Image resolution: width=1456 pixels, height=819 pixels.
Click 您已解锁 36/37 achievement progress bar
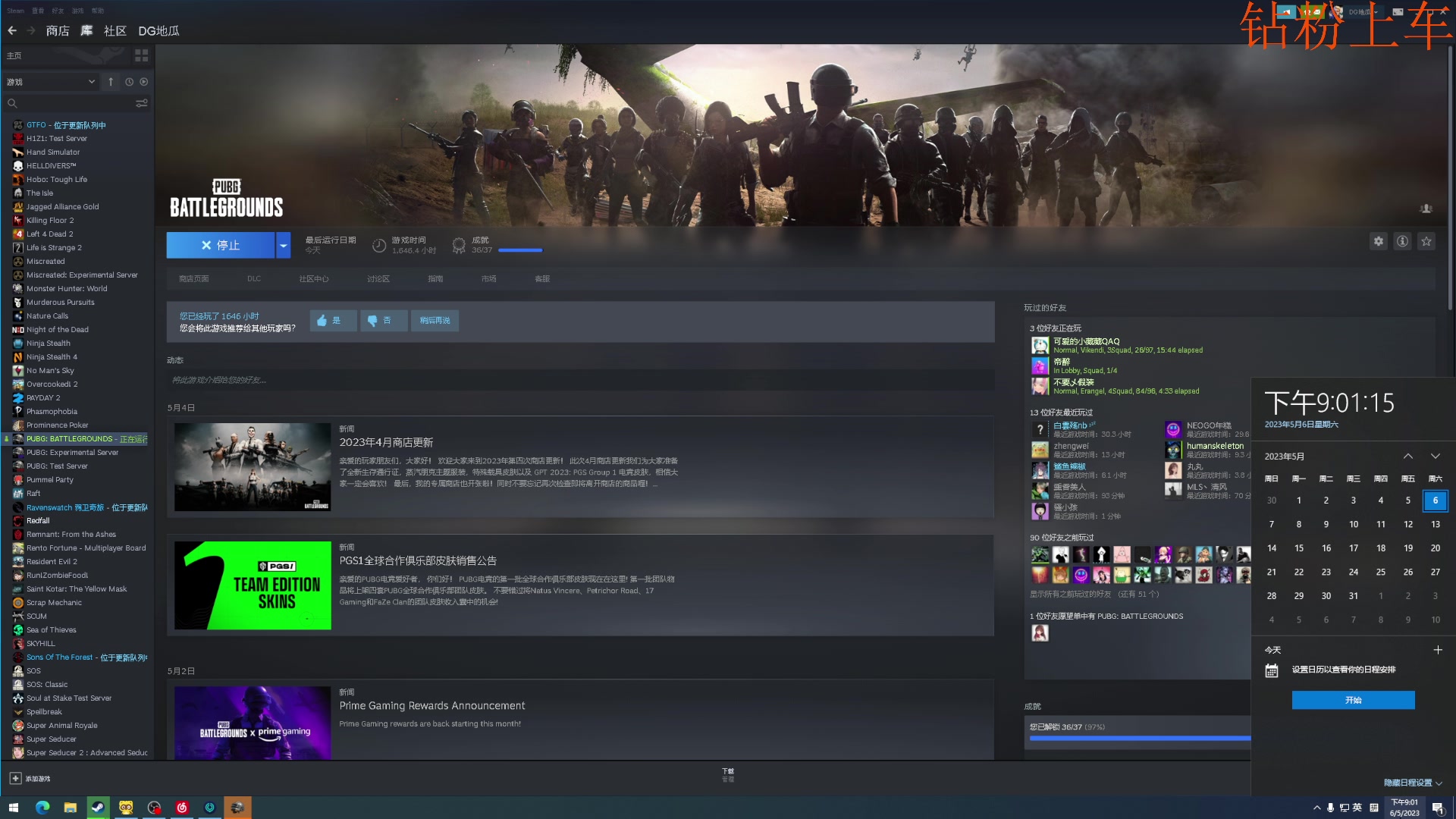click(x=1140, y=738)
